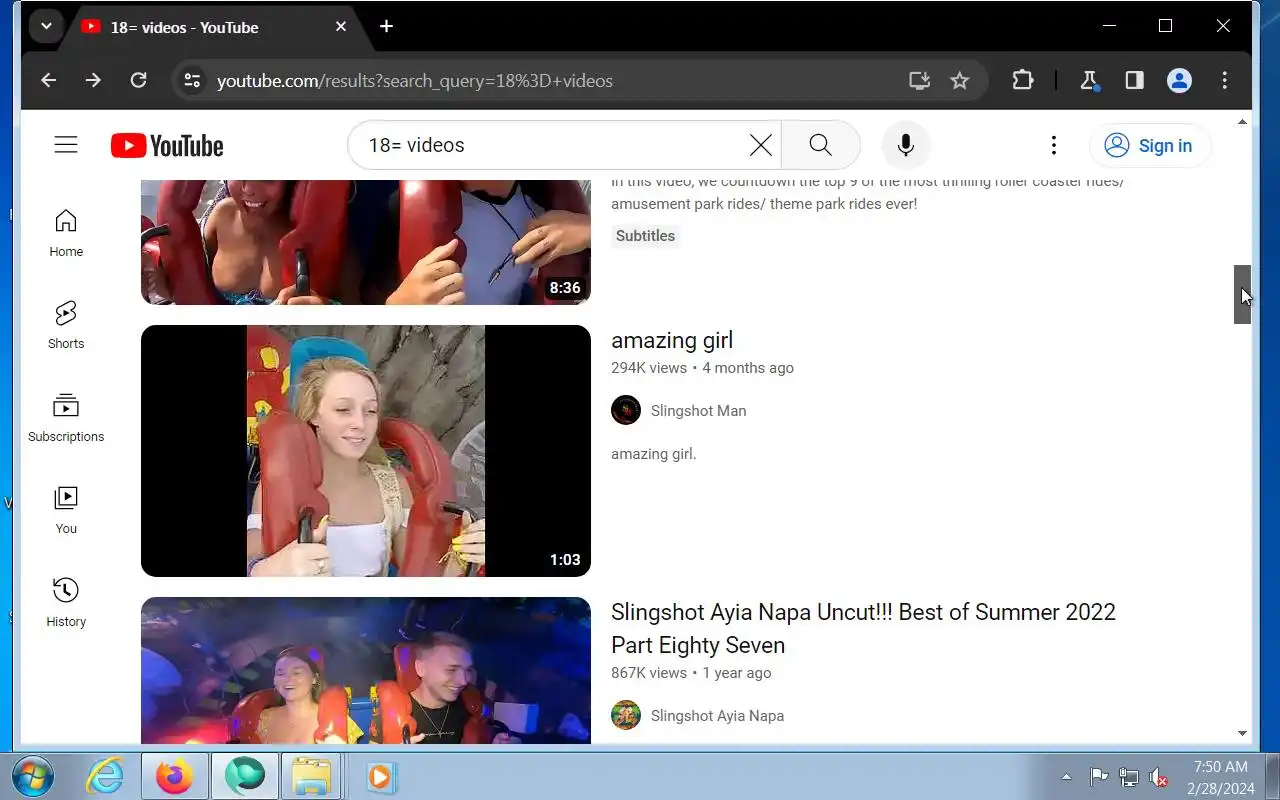Click muted volume tray icon
Image resolution: width=1280 pixels, height=800 pixels.
(x=1159, y=777)
